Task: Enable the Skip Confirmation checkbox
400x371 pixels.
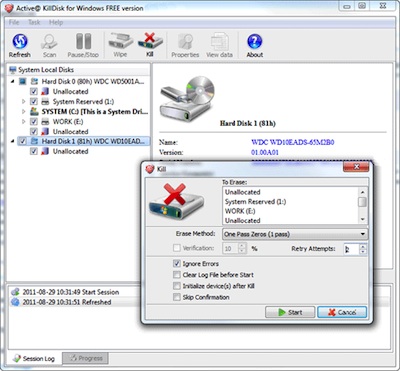Action: [177, 297]
